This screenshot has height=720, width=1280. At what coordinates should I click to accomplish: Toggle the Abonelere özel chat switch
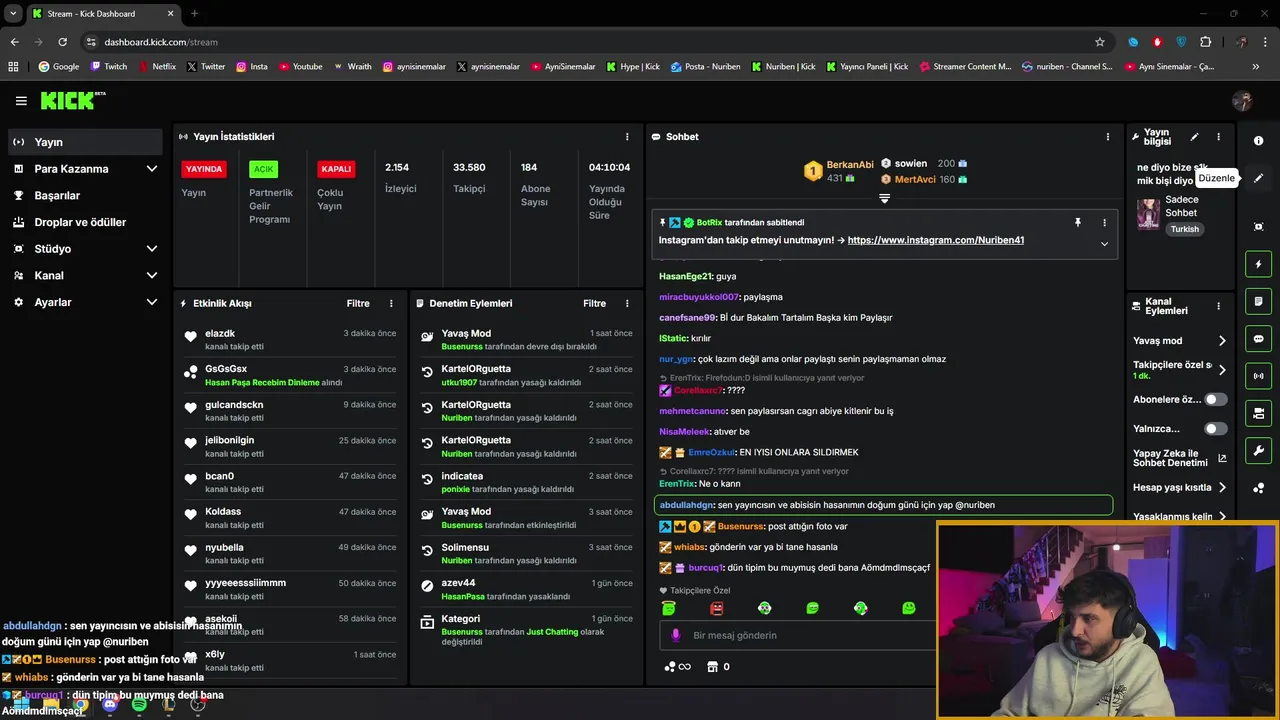tap(1215, 399)
